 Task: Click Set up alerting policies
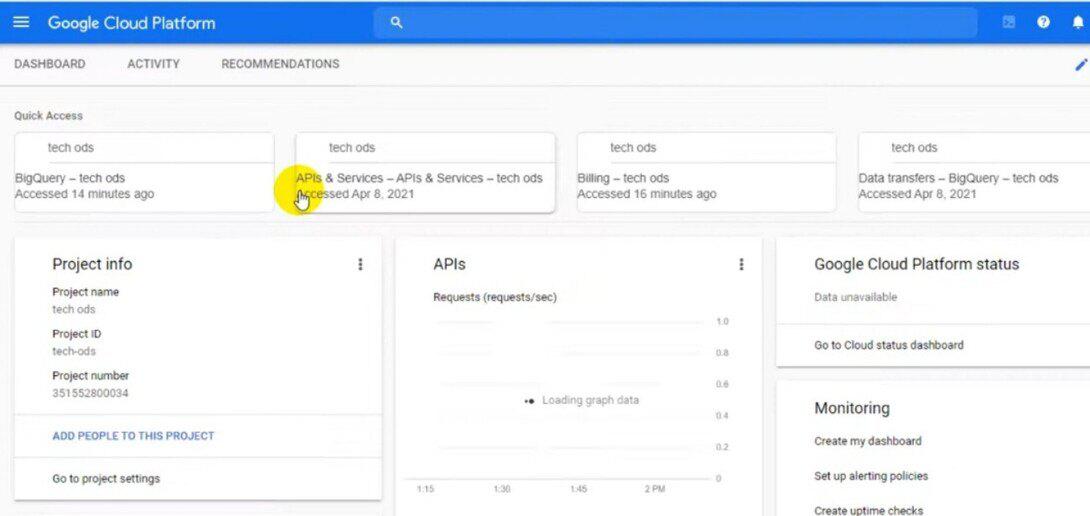pos(871,476)
